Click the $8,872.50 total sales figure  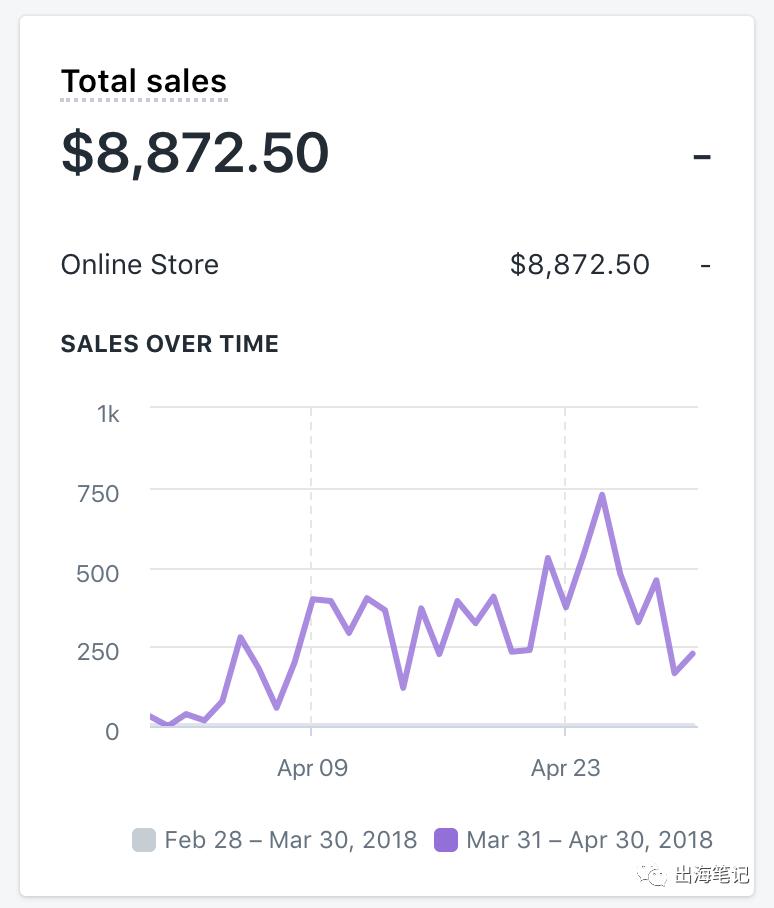(x=195, y=152)
